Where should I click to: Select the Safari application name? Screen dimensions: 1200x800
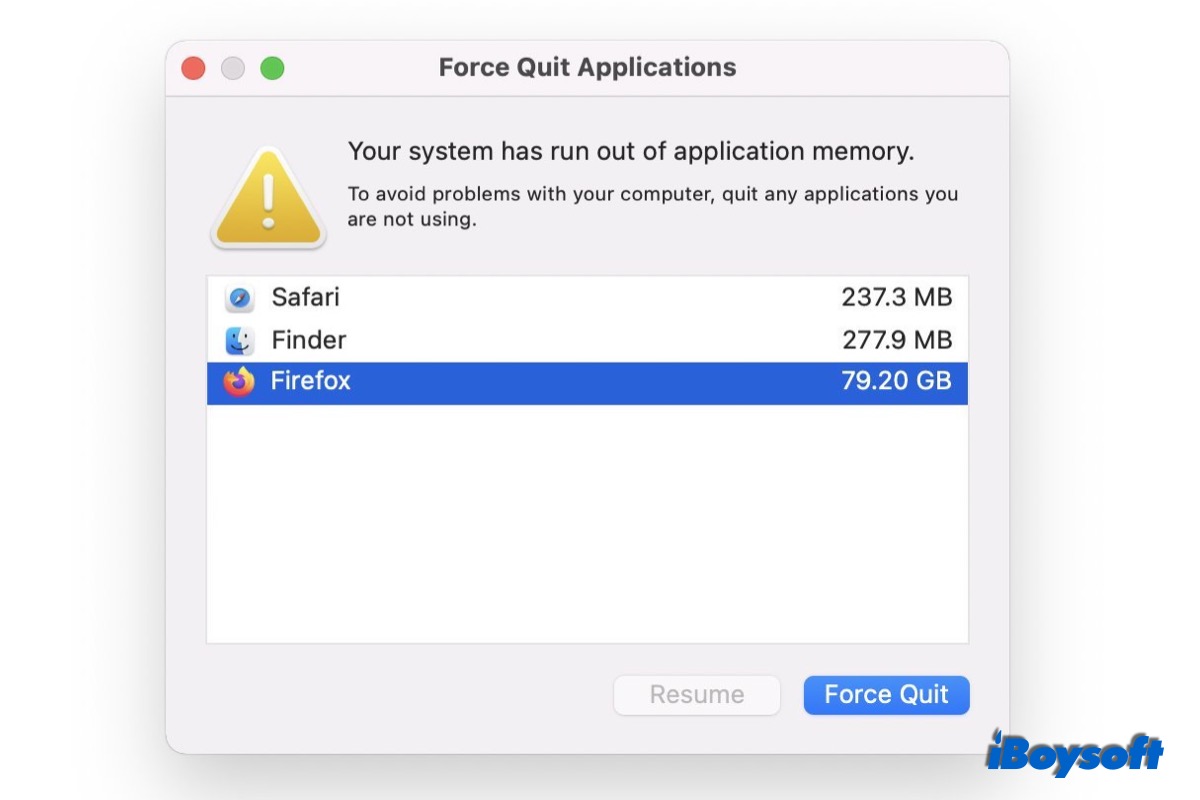coord(305,297)
